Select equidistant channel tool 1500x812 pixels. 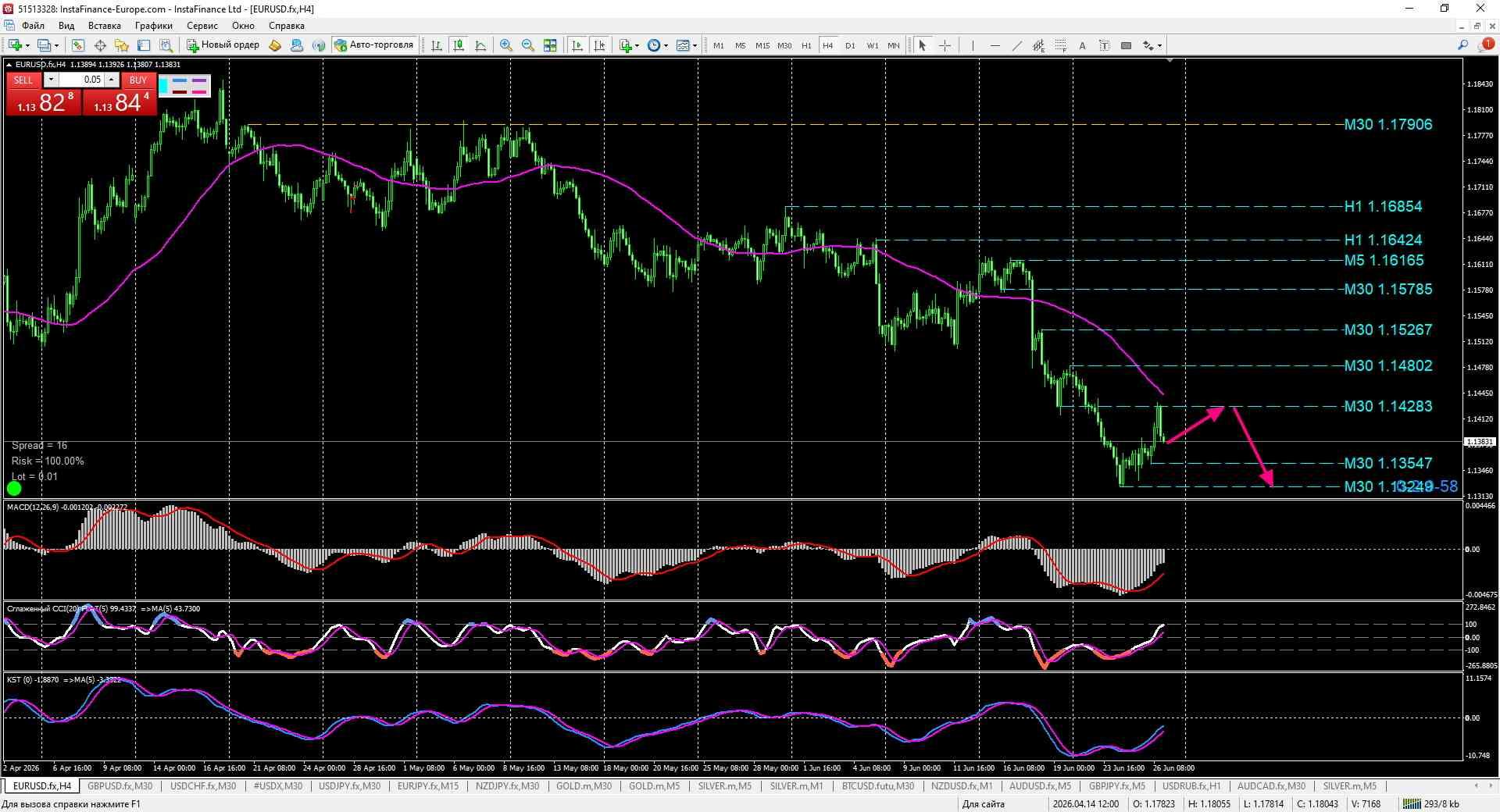pyautogui.click(x=1038, y=45)
